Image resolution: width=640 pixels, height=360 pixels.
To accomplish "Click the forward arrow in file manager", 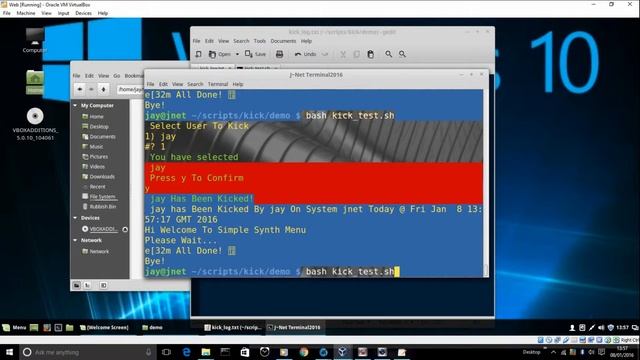I will [x=91, y=89].
